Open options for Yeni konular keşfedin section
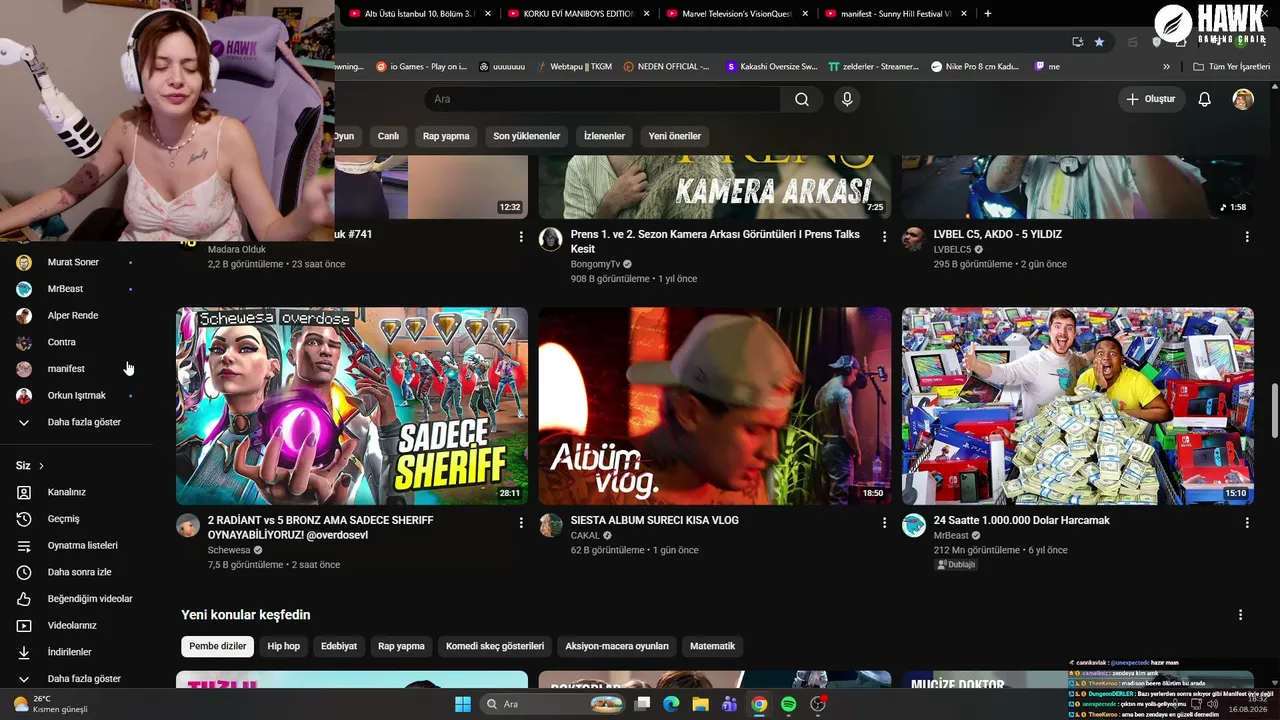Viewport: 1280px width, 720px height. (x=1241, y=615)
